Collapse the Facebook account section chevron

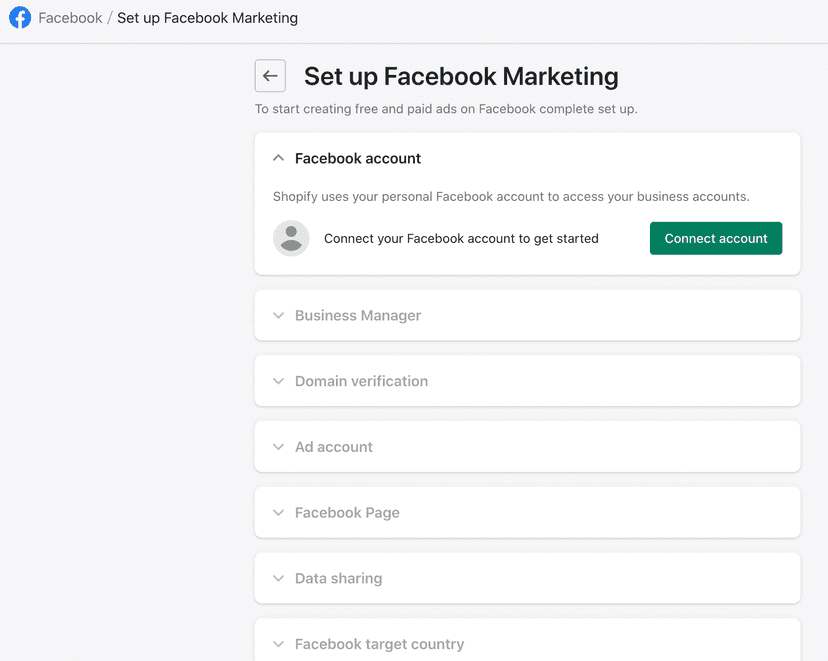pyautogui.click(x=278, y=158)
